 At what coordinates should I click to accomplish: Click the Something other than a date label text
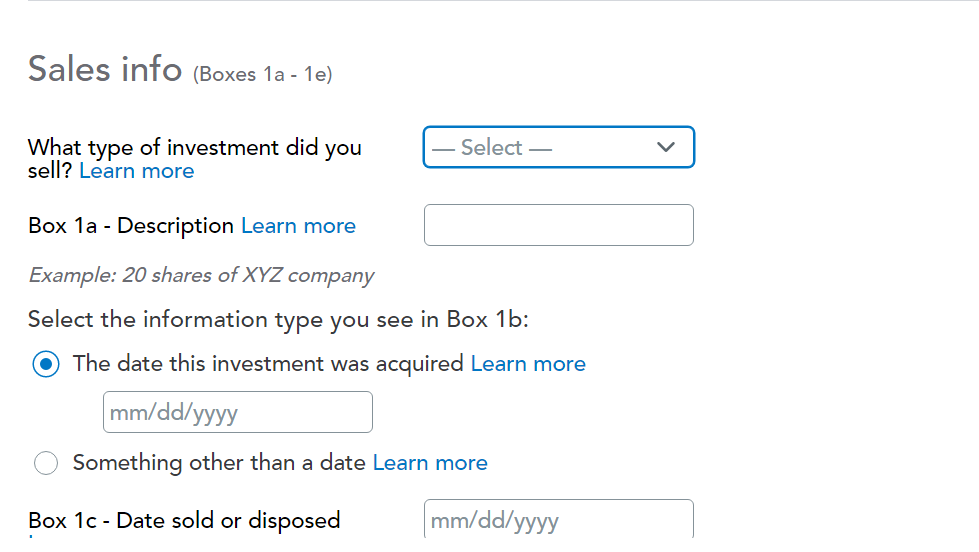(219, 463)
